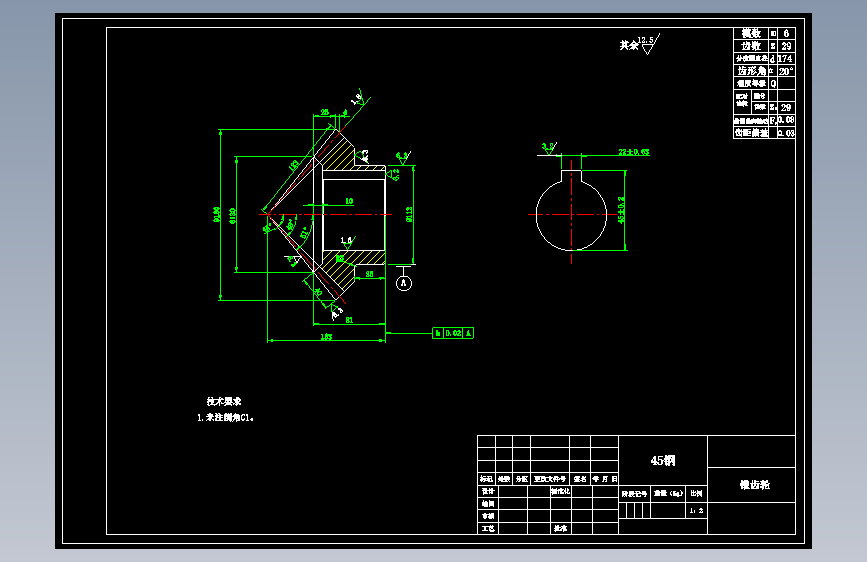Click the '20°' pressure angle value
The image size is (867, 562).
786,71
